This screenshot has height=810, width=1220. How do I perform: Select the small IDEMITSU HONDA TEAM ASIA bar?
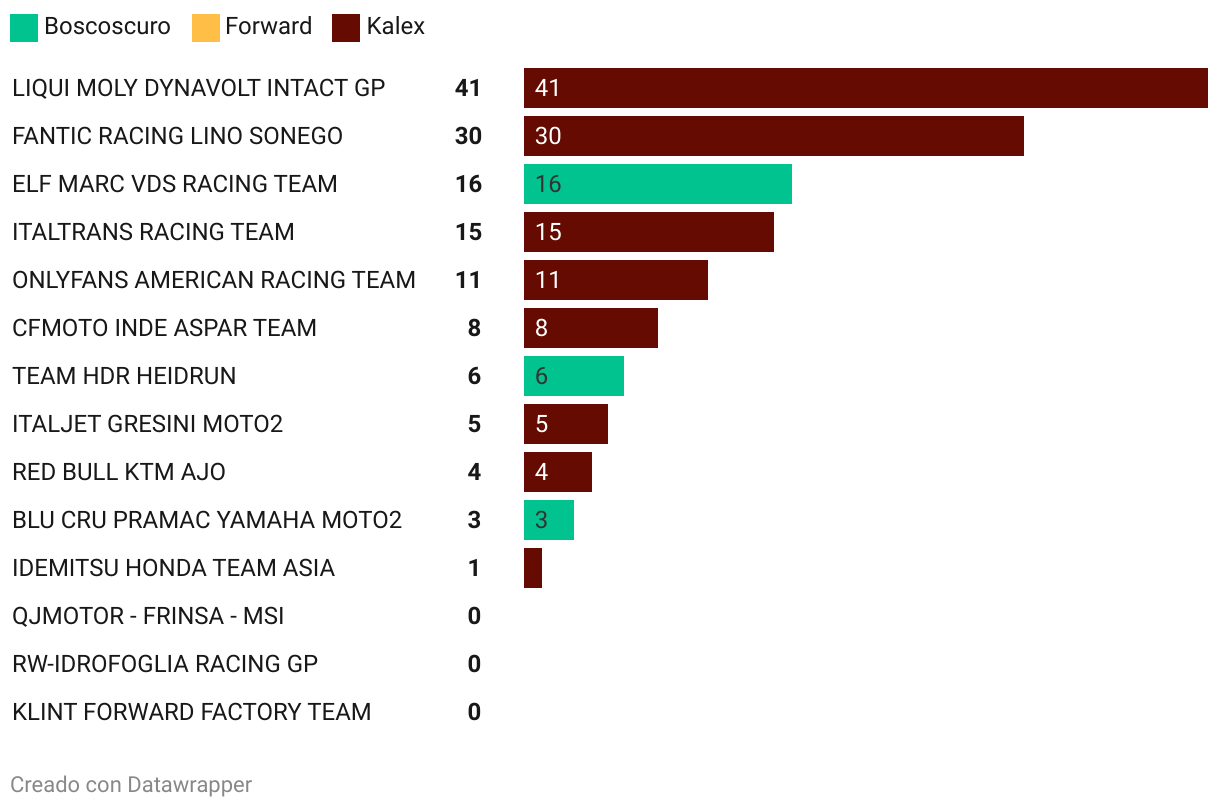pyautogui.click(x=533, y=568)
